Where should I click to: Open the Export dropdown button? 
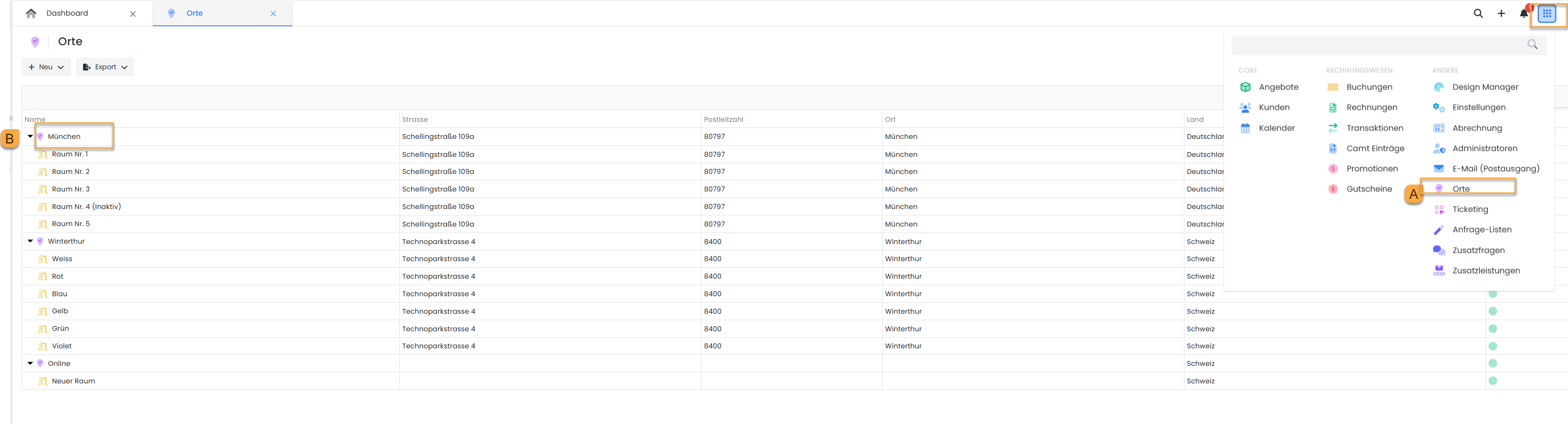click(x=105, y=67)
